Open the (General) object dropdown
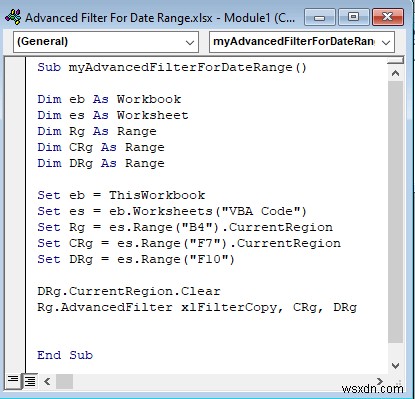Image resolution: width=415 pixels, height=399 pixels. tap(106, 42)
